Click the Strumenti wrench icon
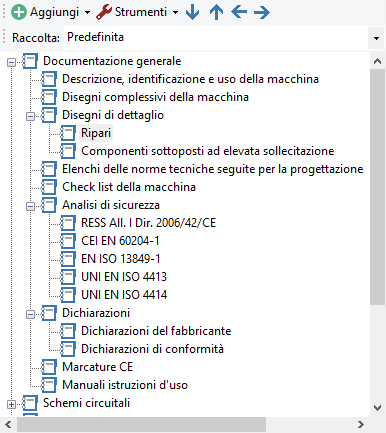The width and height of the screenshot is (386, 433). (104, 12)
